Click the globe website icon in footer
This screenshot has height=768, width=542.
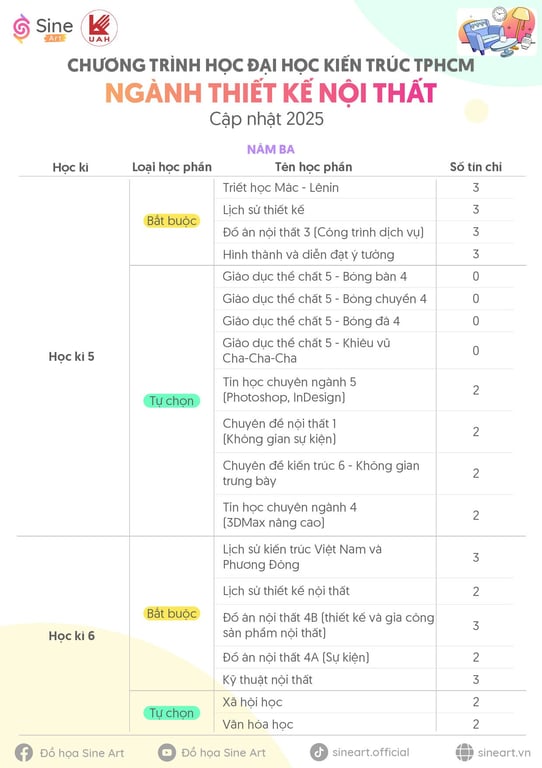[x=464, y=752]
